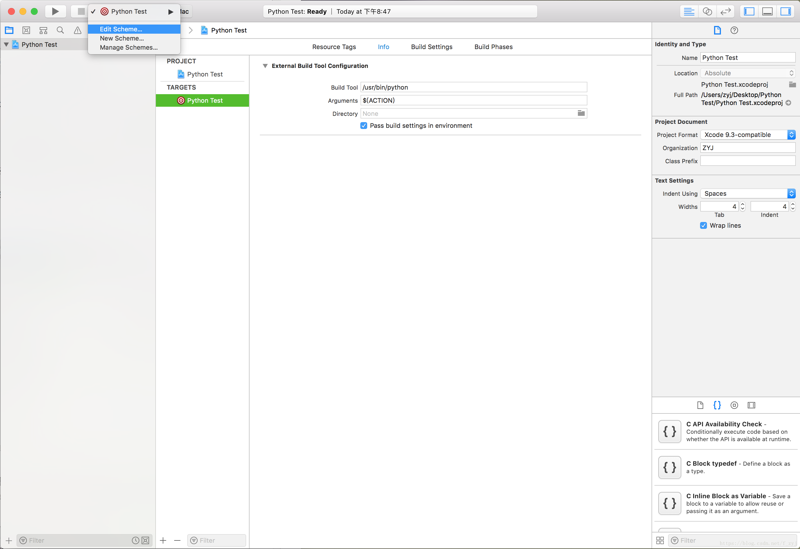Remove target with minus button

pyautogui.click(x=177, y=540)
